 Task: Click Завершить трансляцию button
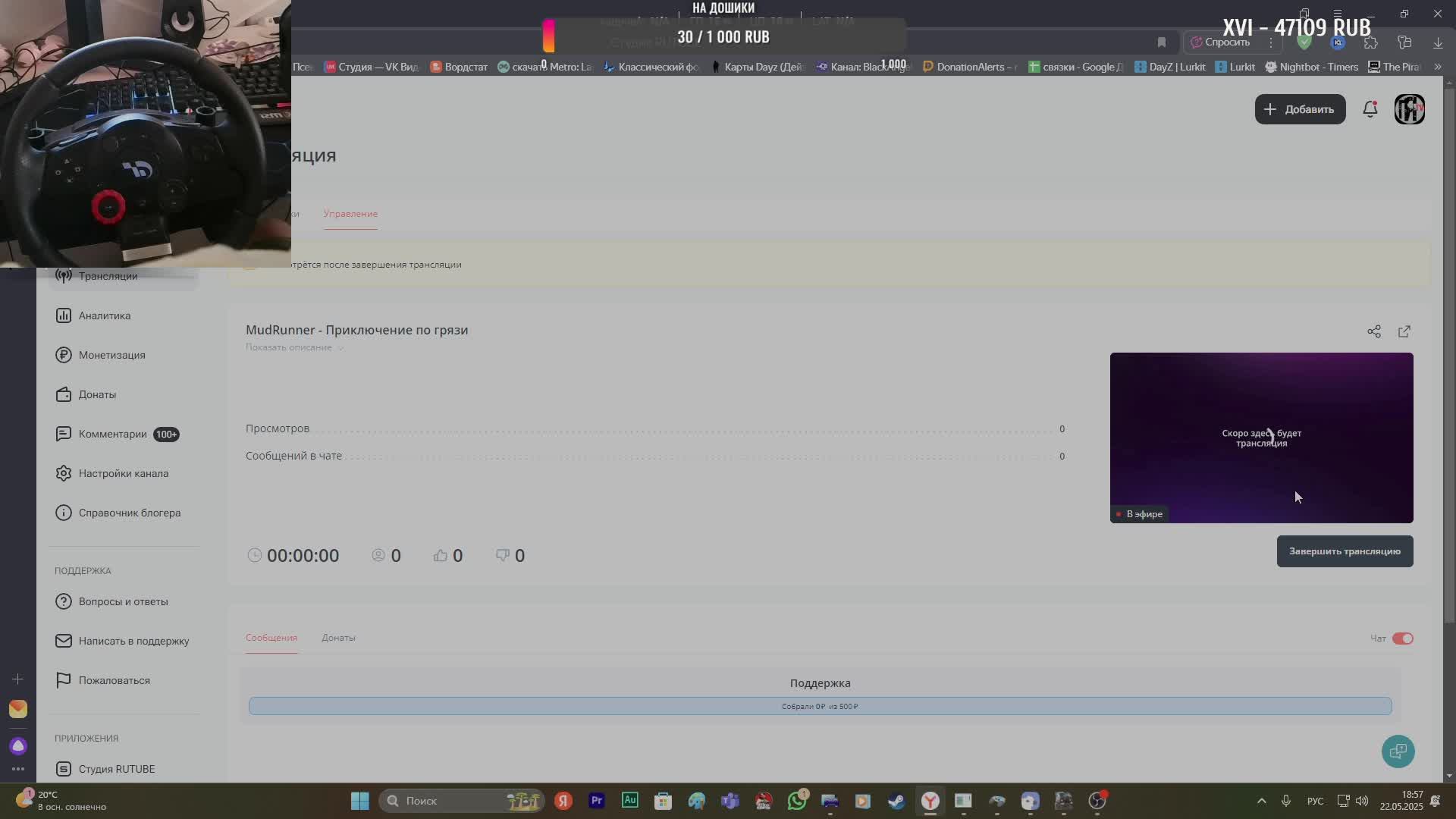[1344, 551]
